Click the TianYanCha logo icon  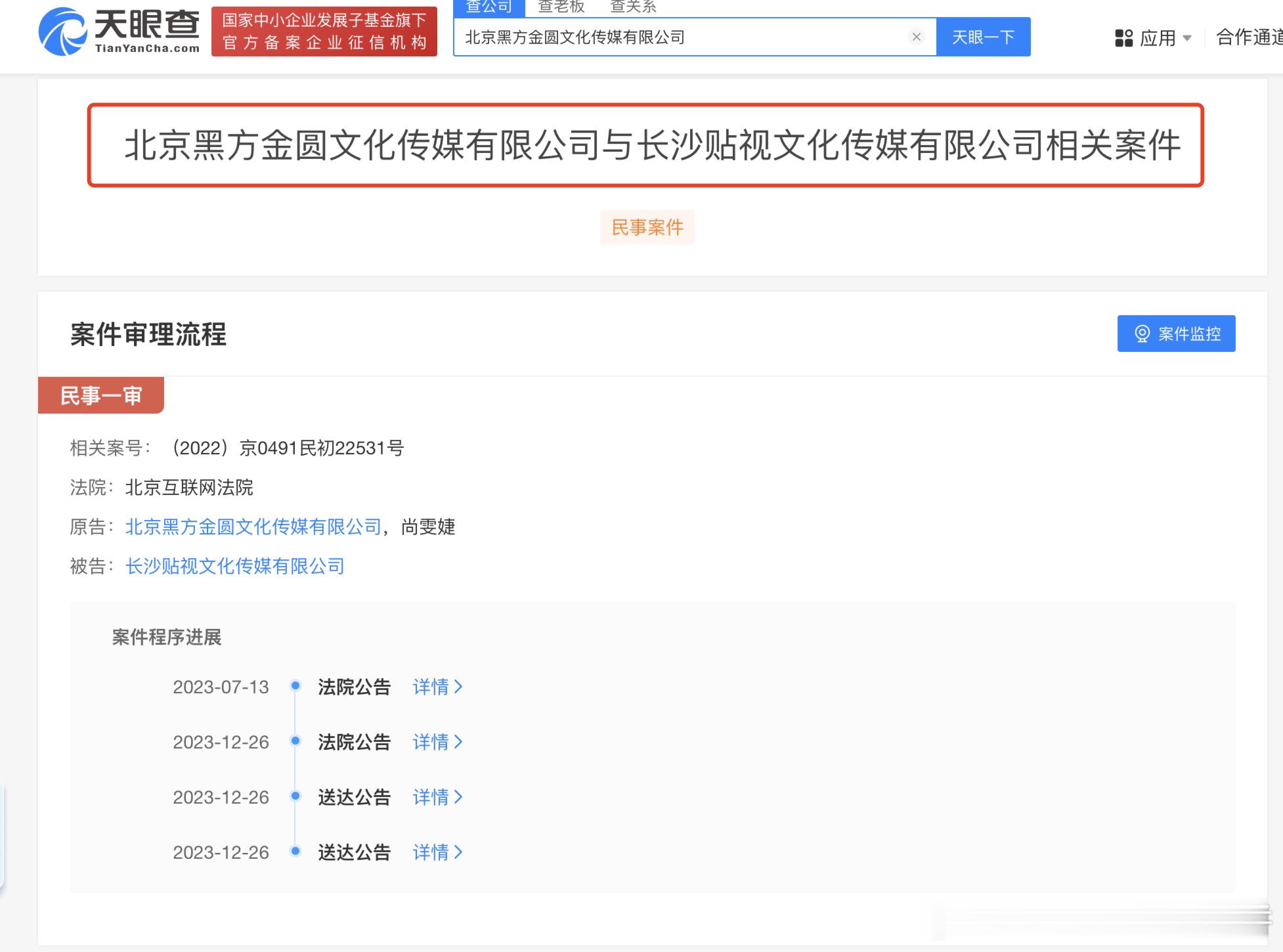point(62,32)
